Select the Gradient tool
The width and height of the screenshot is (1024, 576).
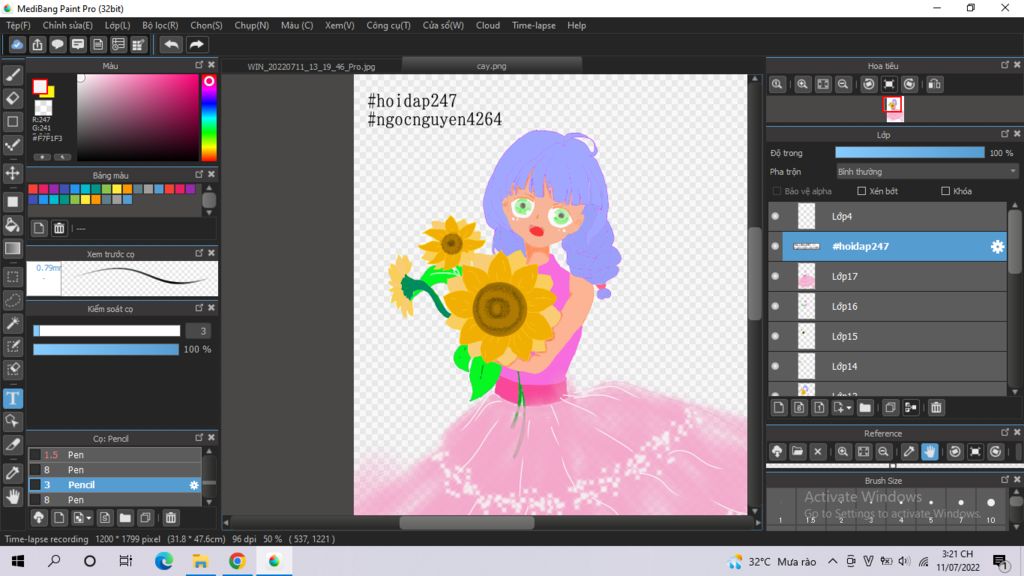[x=12, y=249]
